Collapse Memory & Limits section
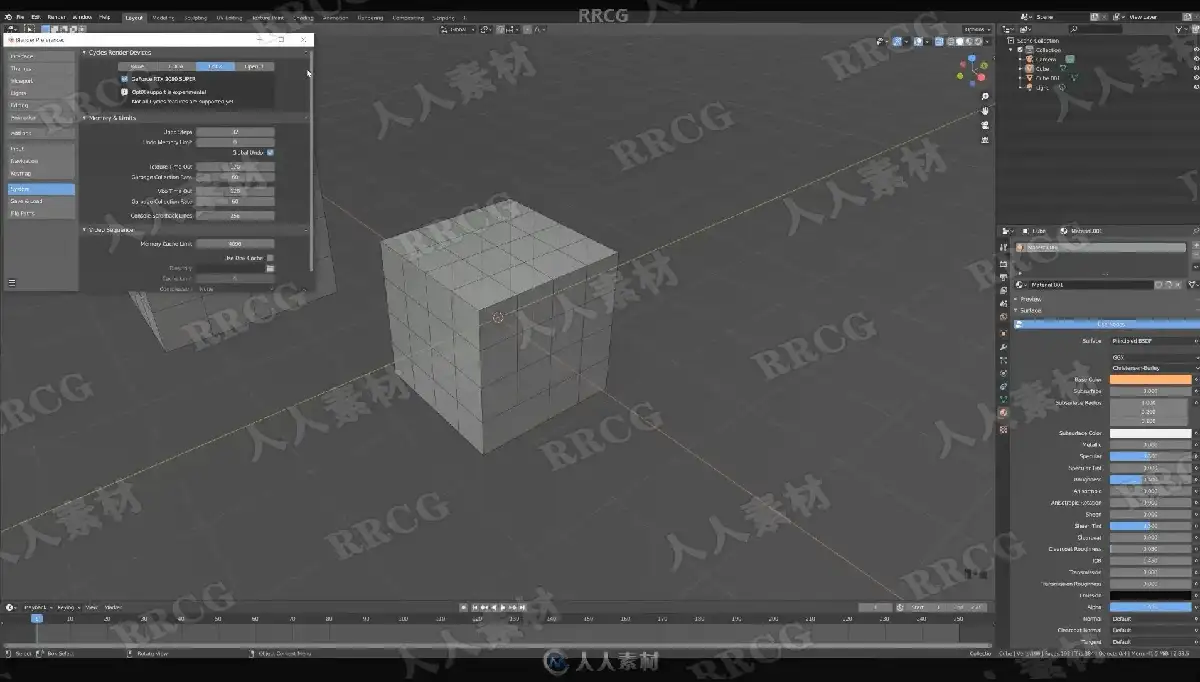Image resolution: width=1200 pixels, height=682 pixels. (x=84, y=118)
